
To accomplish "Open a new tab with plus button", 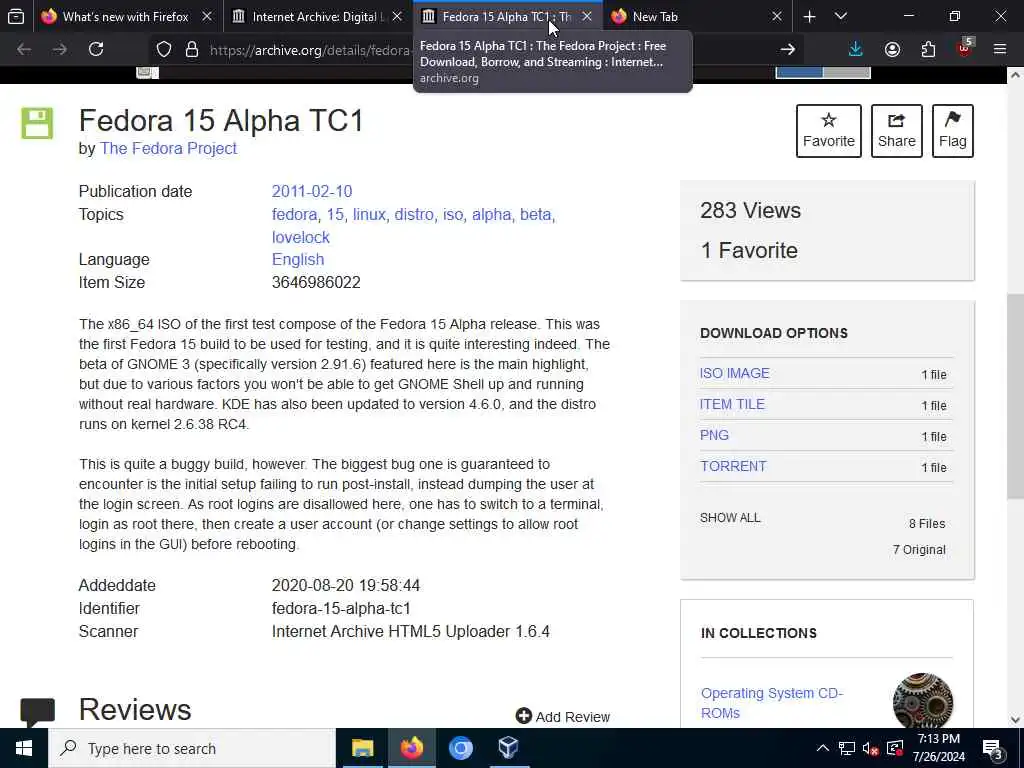I will 809,16.
